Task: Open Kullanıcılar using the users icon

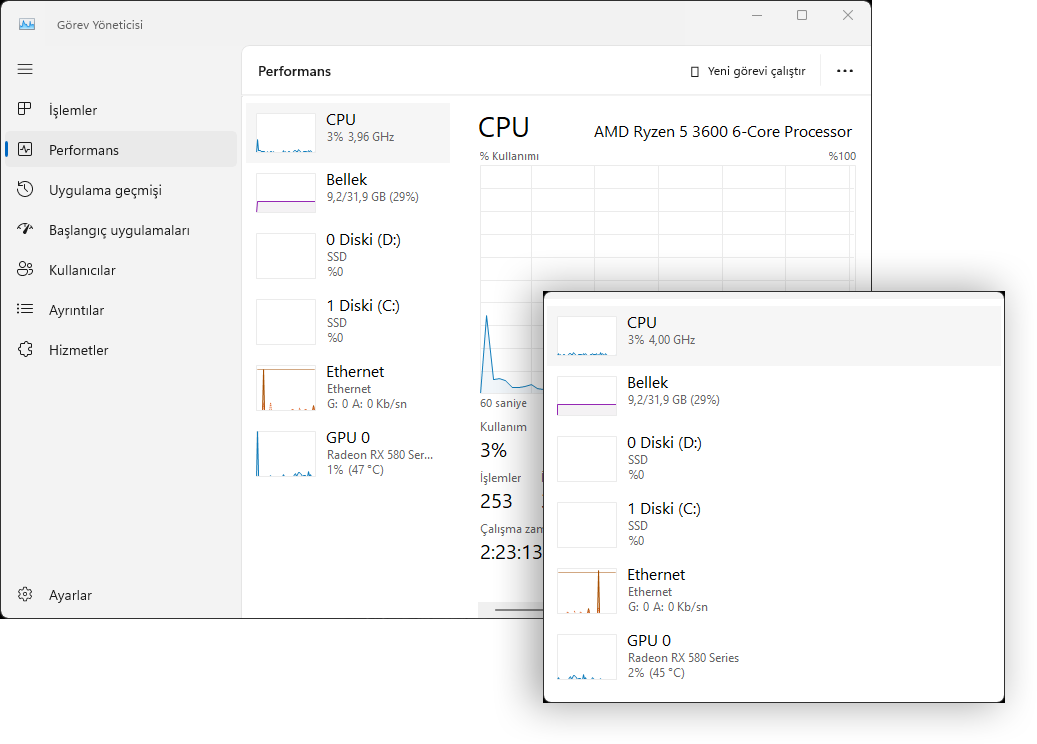Action: pos(25,269)
